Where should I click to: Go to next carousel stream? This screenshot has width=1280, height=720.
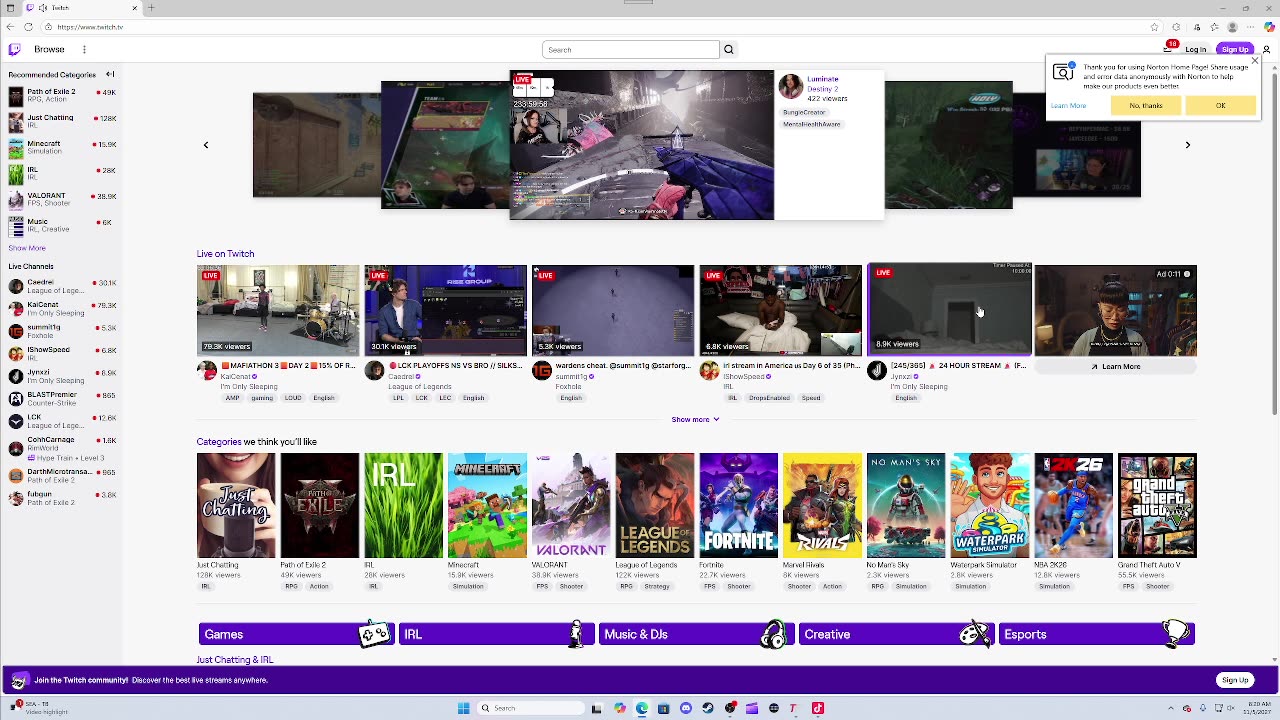click(x=1188, y=145)
